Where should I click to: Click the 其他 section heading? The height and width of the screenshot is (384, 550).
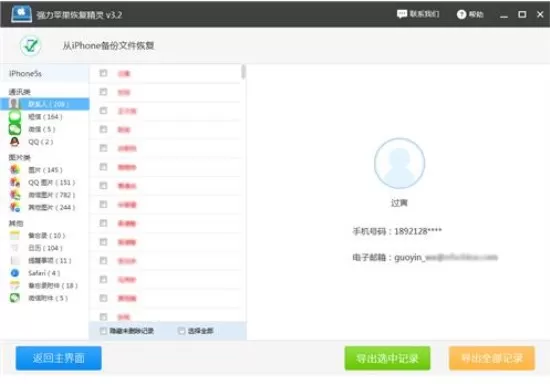pyautogui.click(x=16, y=223)
